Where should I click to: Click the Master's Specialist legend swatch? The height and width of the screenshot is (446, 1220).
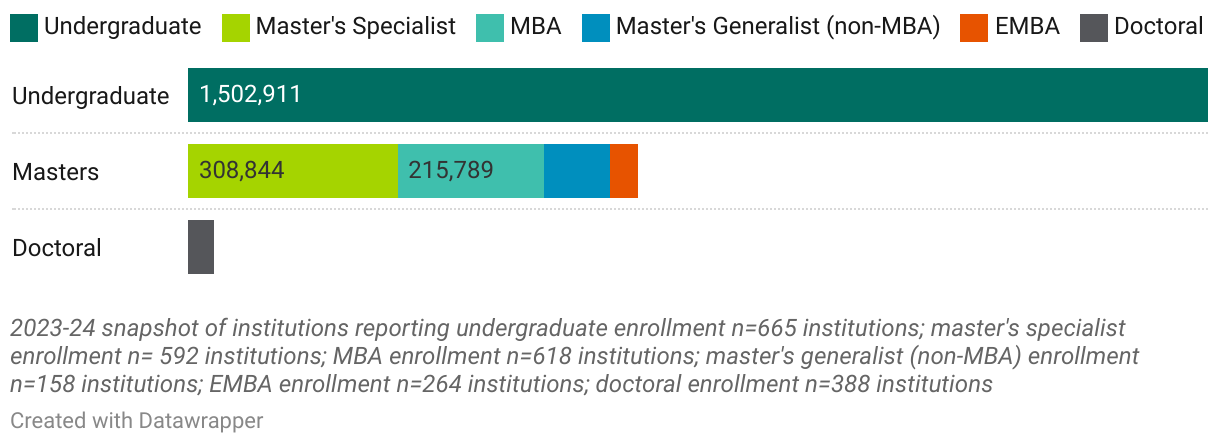(x=236, y=27)
